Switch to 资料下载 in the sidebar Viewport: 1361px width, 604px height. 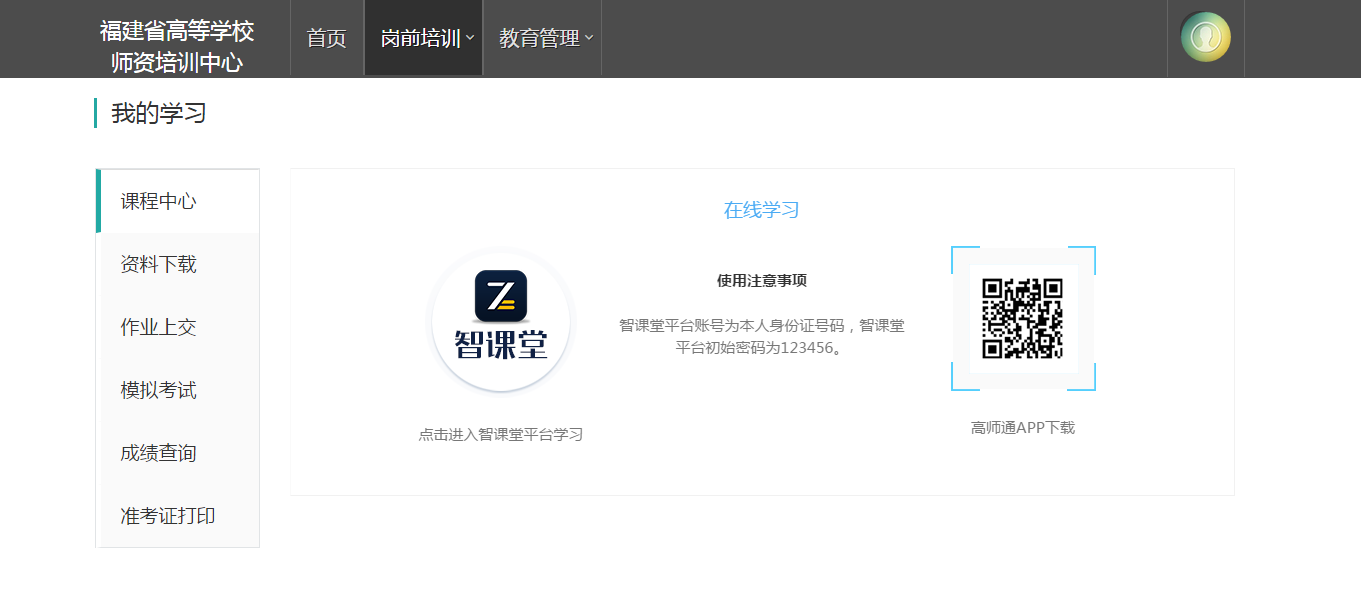click(x=158, y=264)
